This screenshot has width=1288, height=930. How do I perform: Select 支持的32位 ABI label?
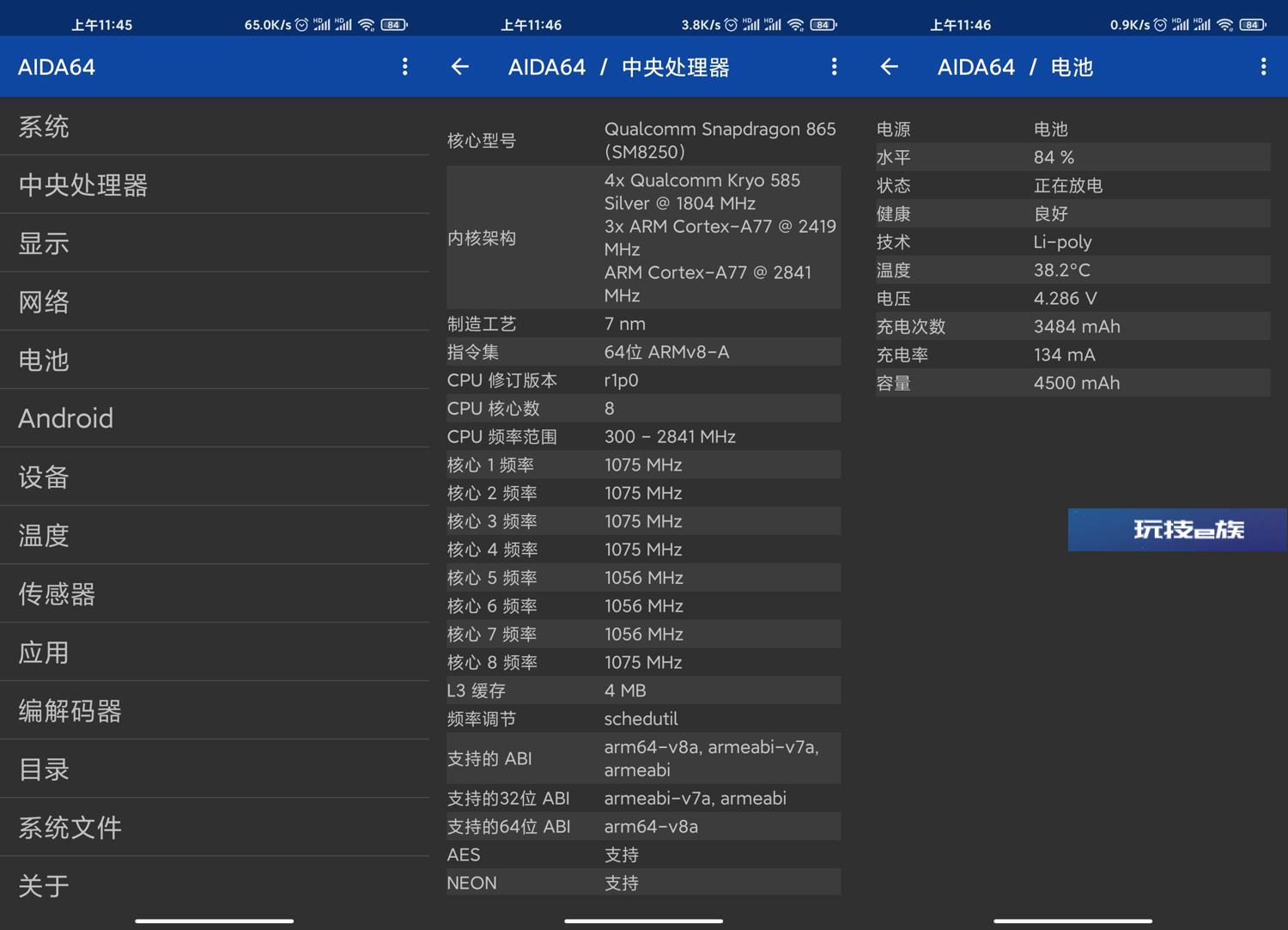tap(507, 799)
